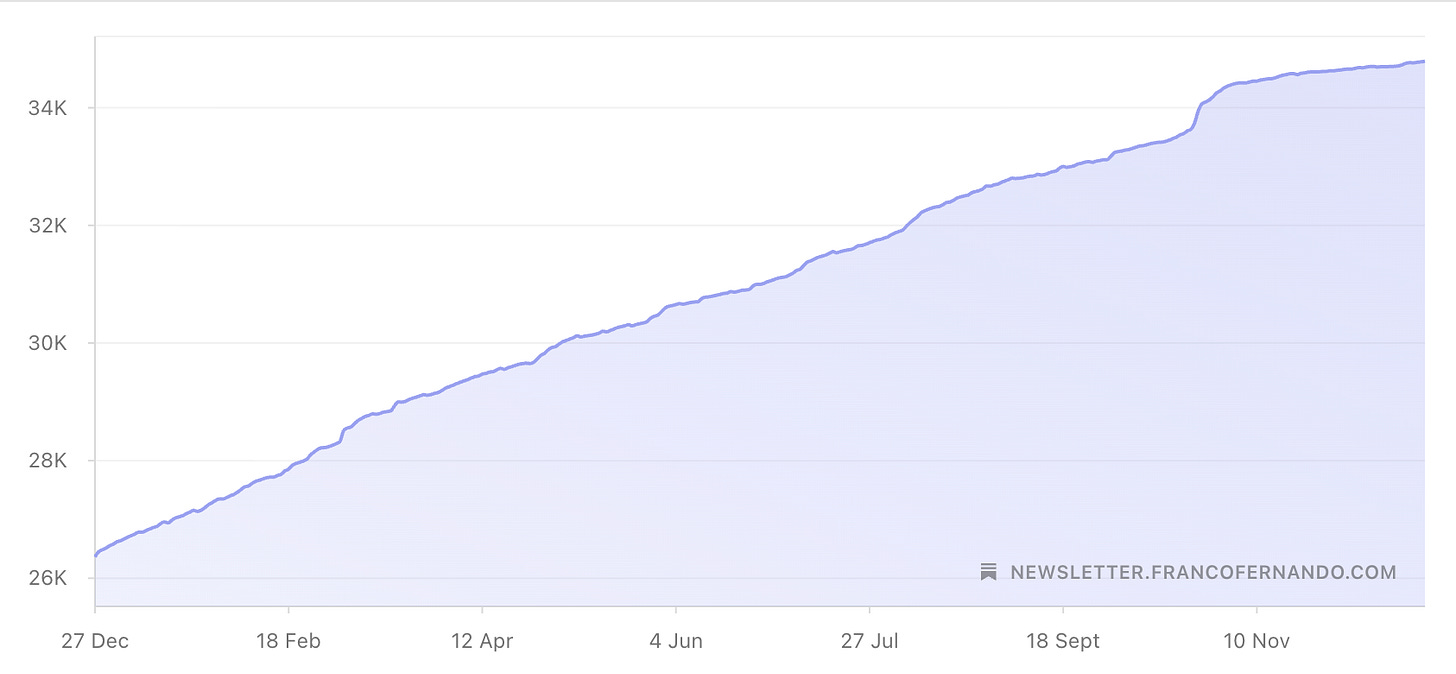Click the 28K y-axis label
The height and width of the screenshot is (674, 1456).
click(47, 461)
